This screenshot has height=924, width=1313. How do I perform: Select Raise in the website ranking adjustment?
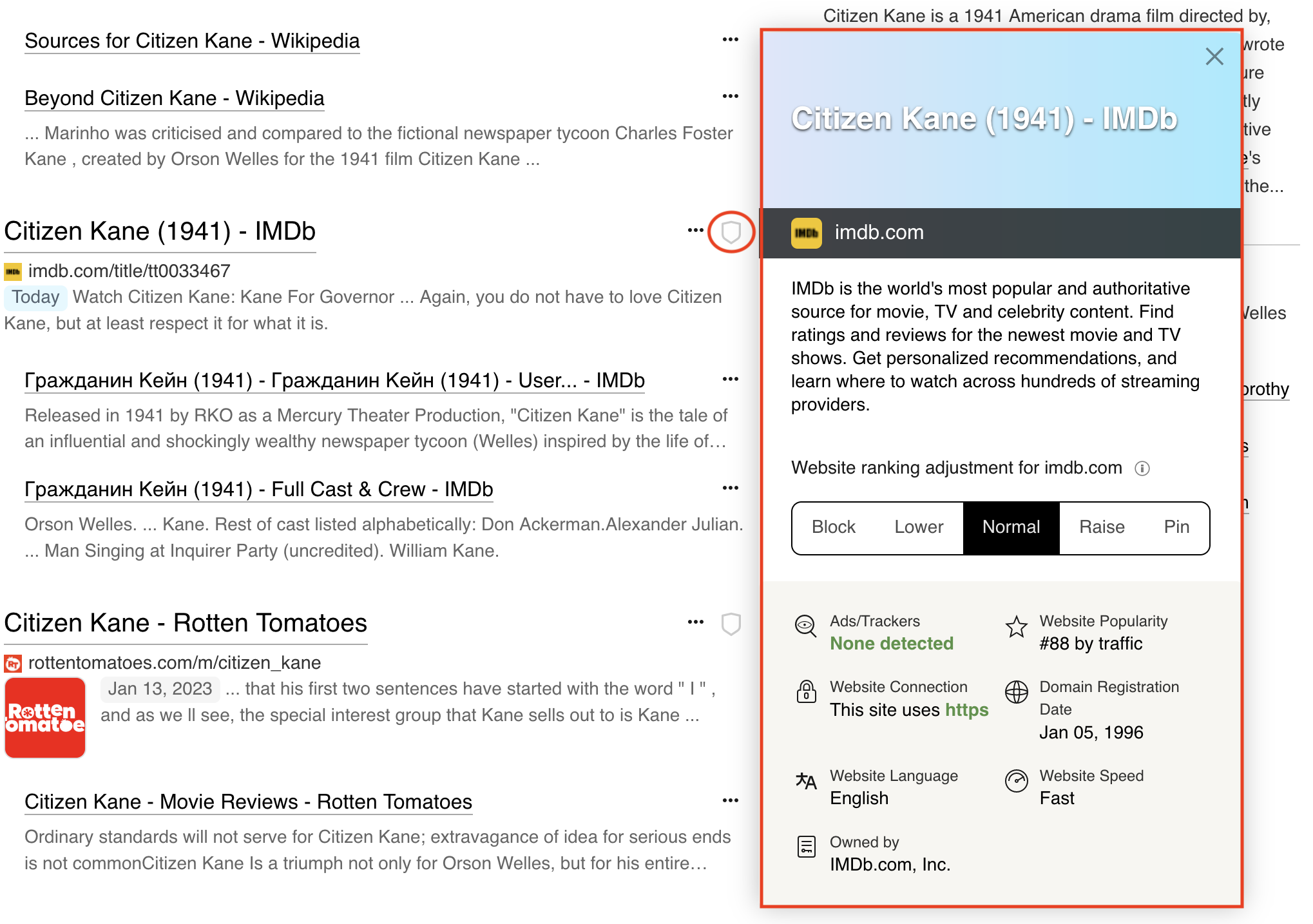(x=1102, y=528)
